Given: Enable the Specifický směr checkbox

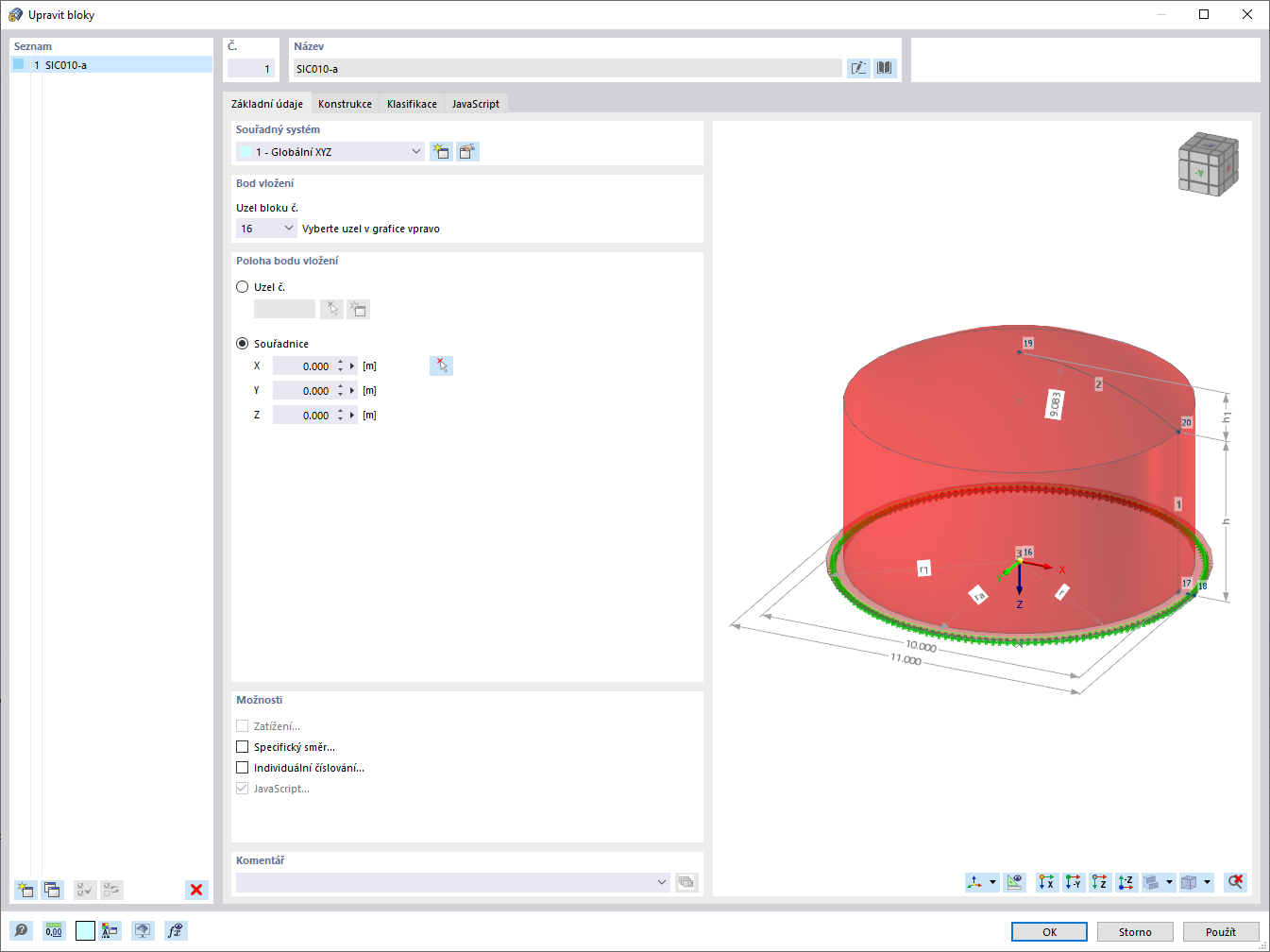Looking at the screenshot, I should (242, 746).
